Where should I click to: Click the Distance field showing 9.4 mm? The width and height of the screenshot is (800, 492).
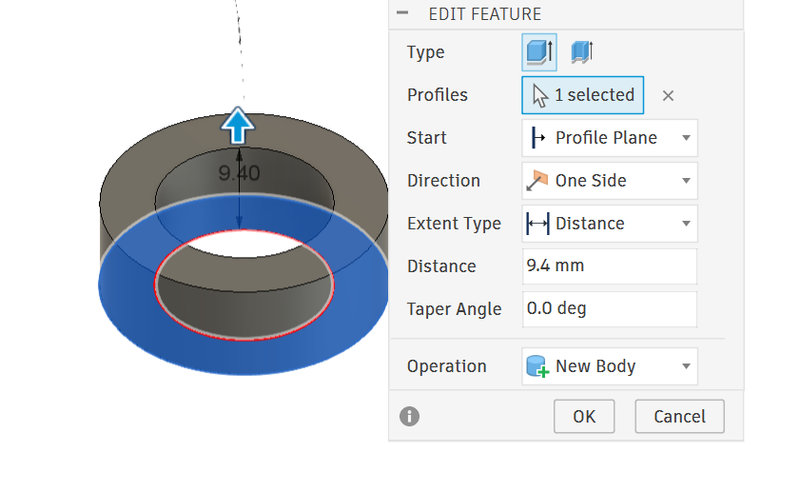click(609, 266)
